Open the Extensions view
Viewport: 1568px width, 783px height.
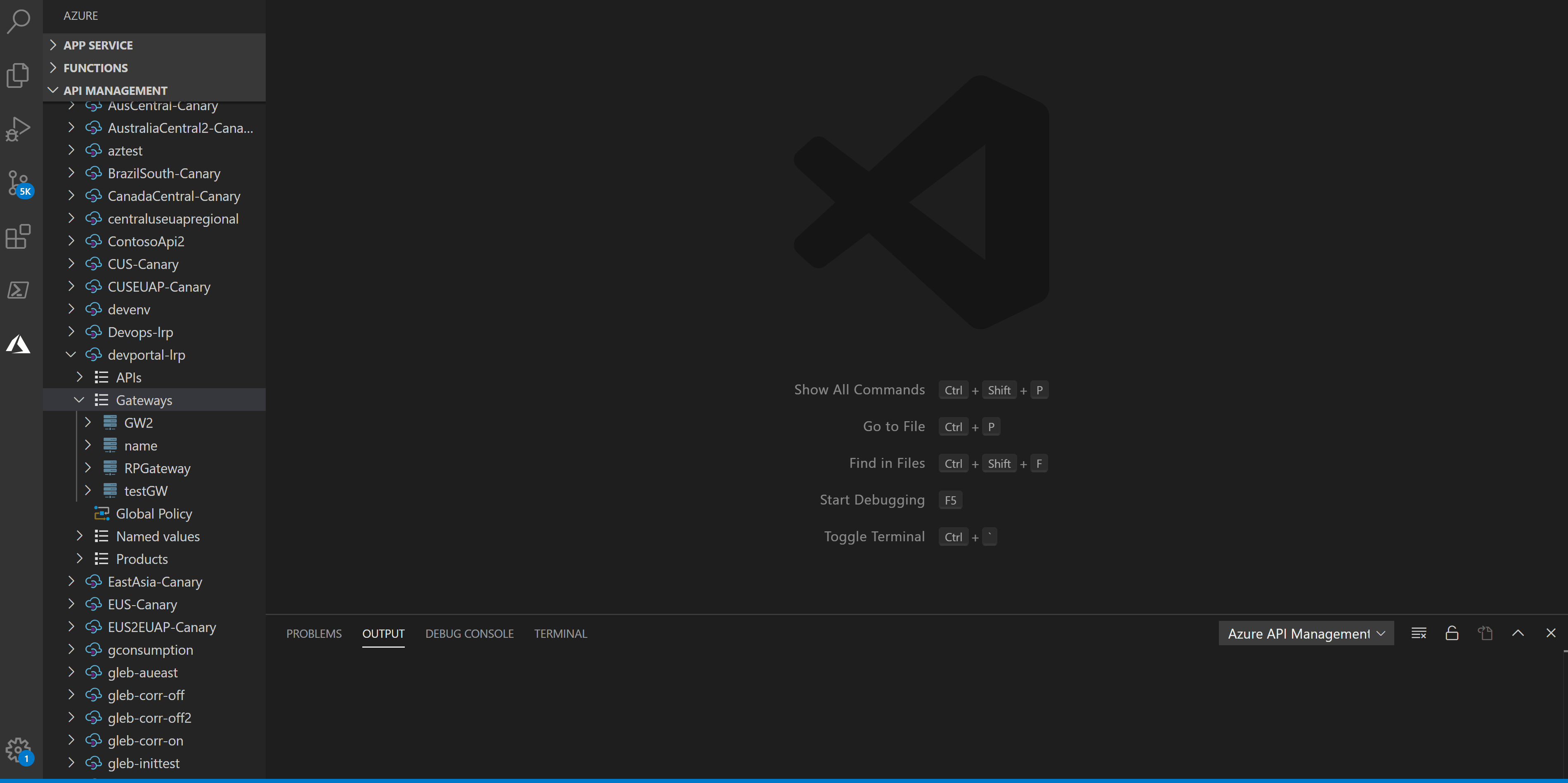pos(18,237)
